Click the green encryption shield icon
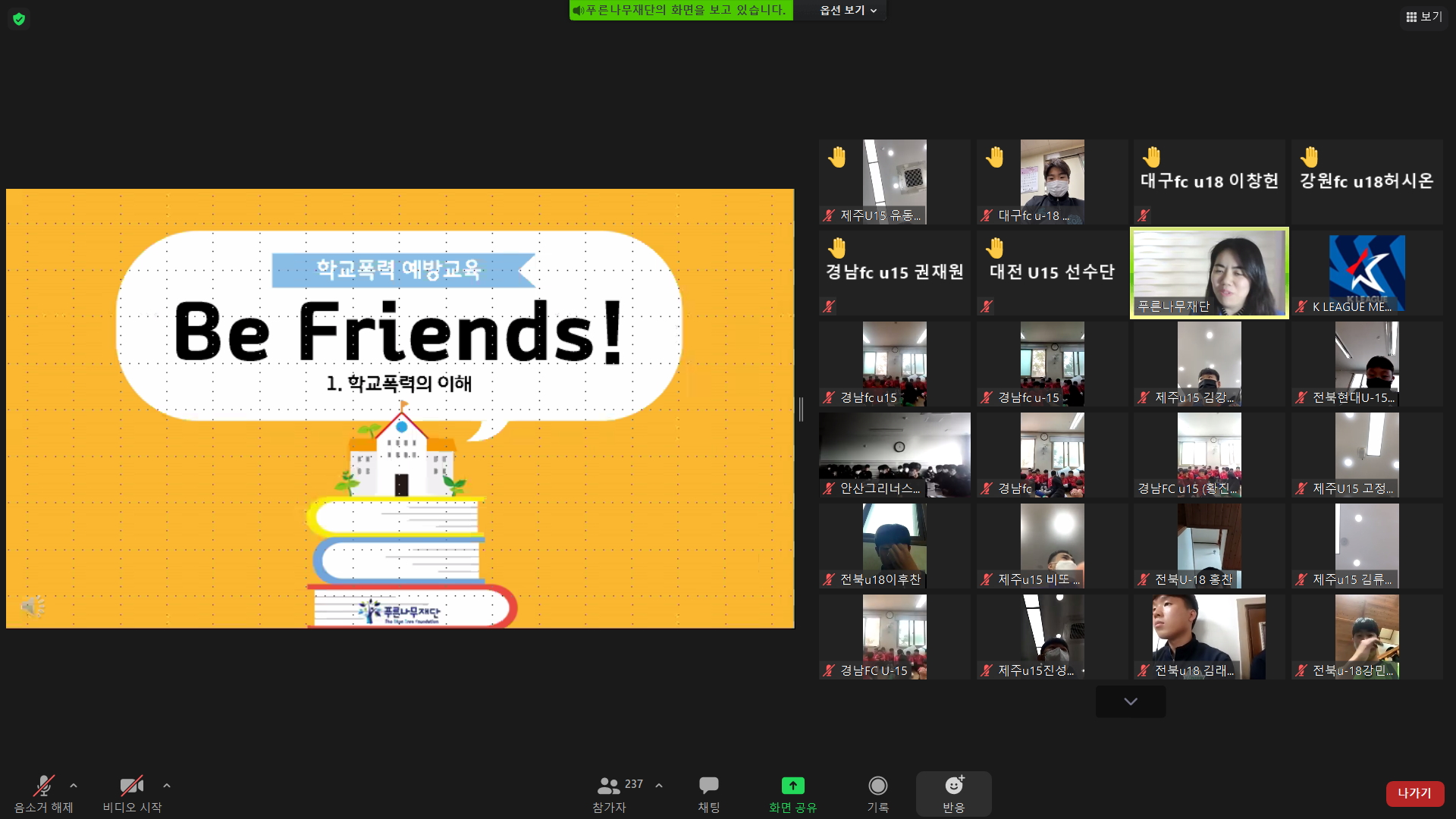 [19, 19]
